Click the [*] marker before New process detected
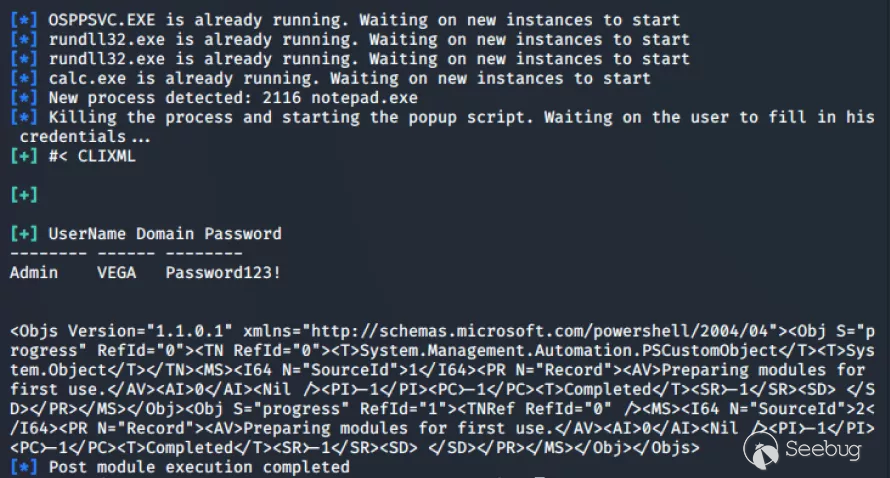Image resolution: width=890 pixels, height=478 pixels. point(23,98)
